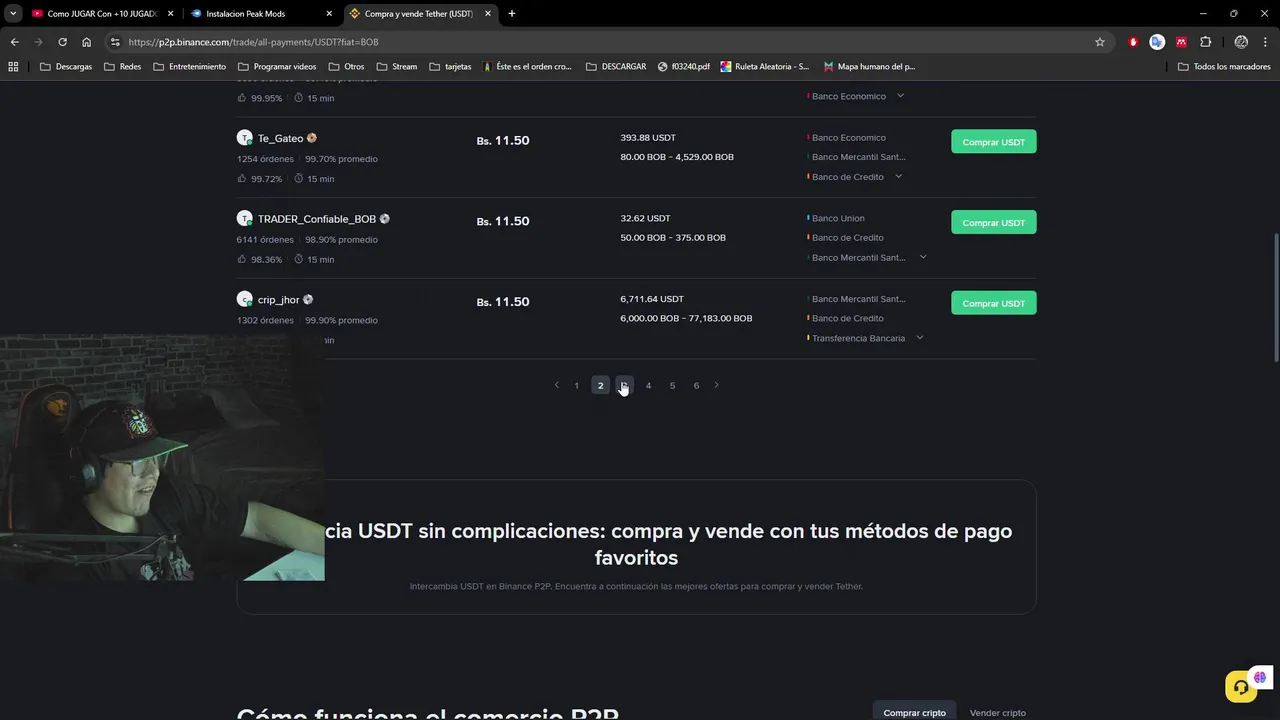Go to pagination page 4
1280x720 pixels.
[x=648, y=385]
